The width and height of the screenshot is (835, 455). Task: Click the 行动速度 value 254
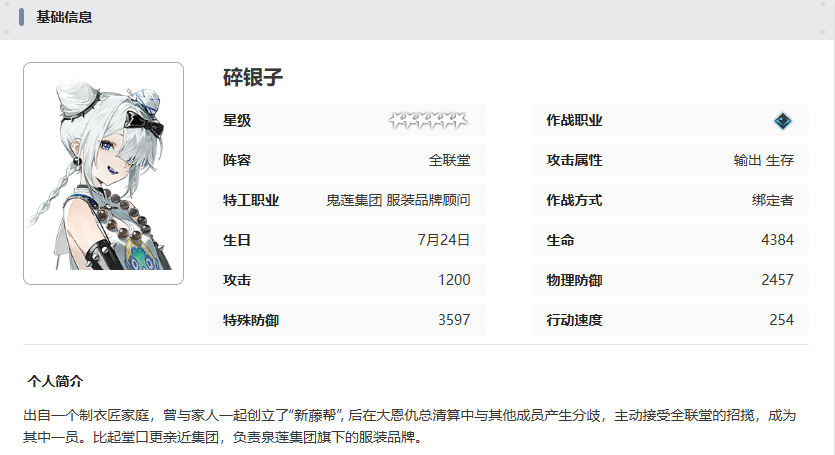click(x=781, y=320)
